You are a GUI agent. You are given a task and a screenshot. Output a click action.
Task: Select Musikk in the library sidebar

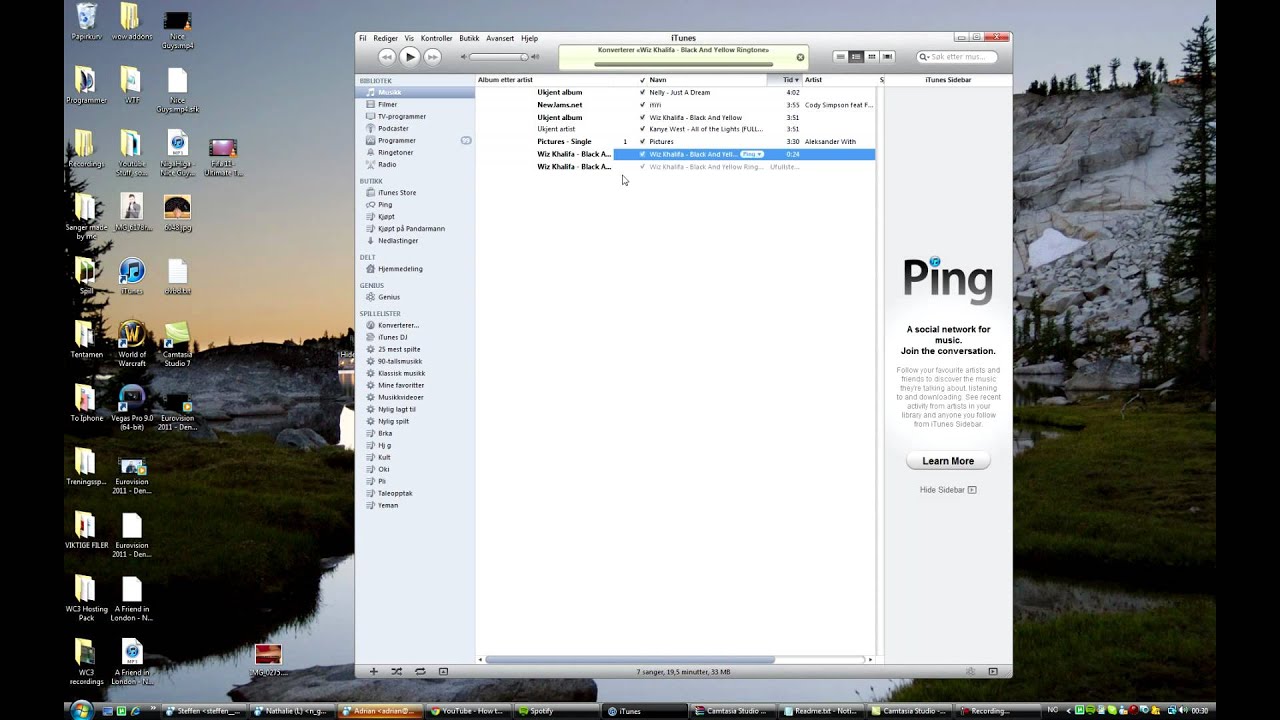pyautogui.click(x=415, y=92)
